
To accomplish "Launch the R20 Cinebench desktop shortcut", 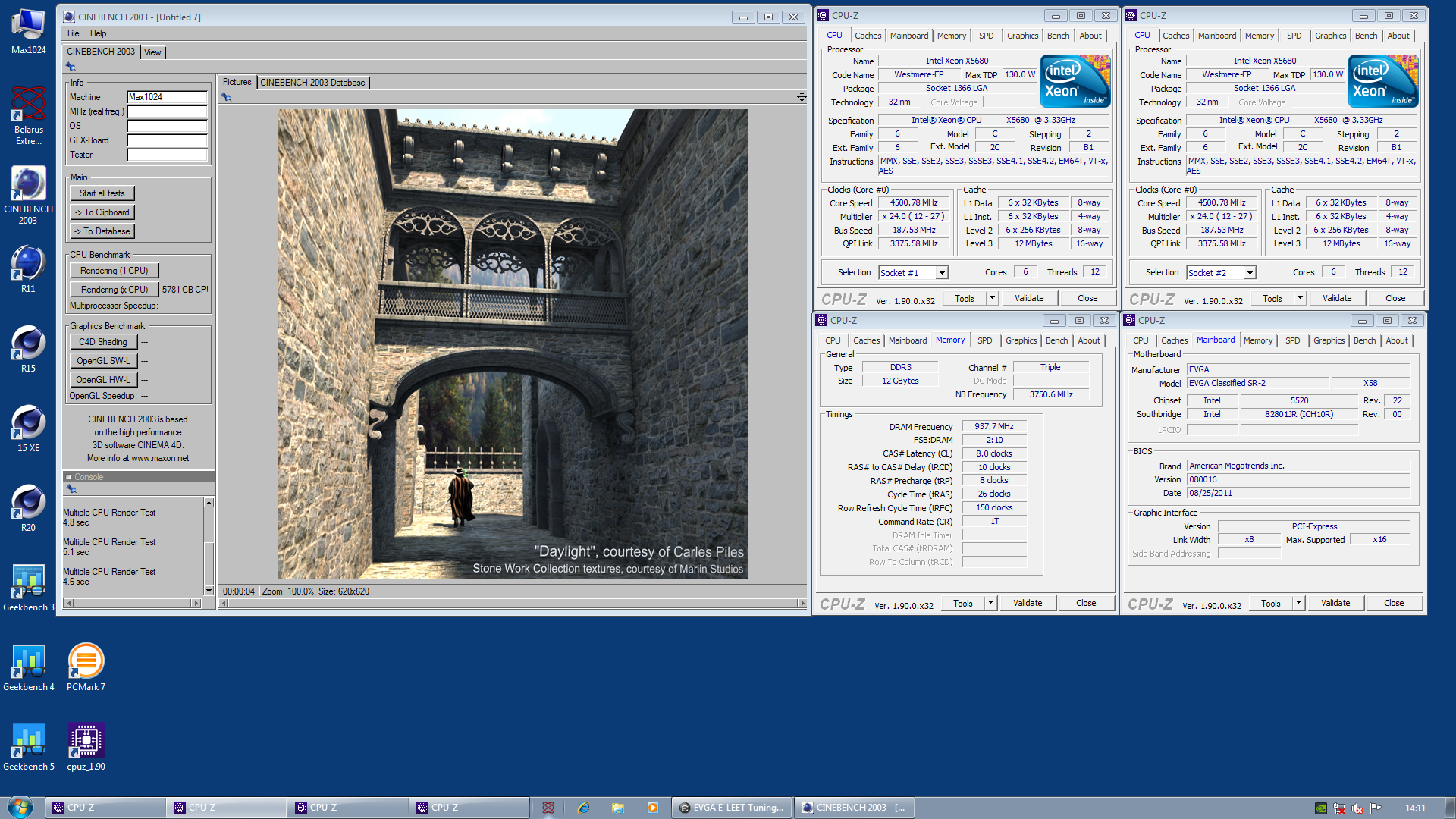I will (x=28, y=508).
